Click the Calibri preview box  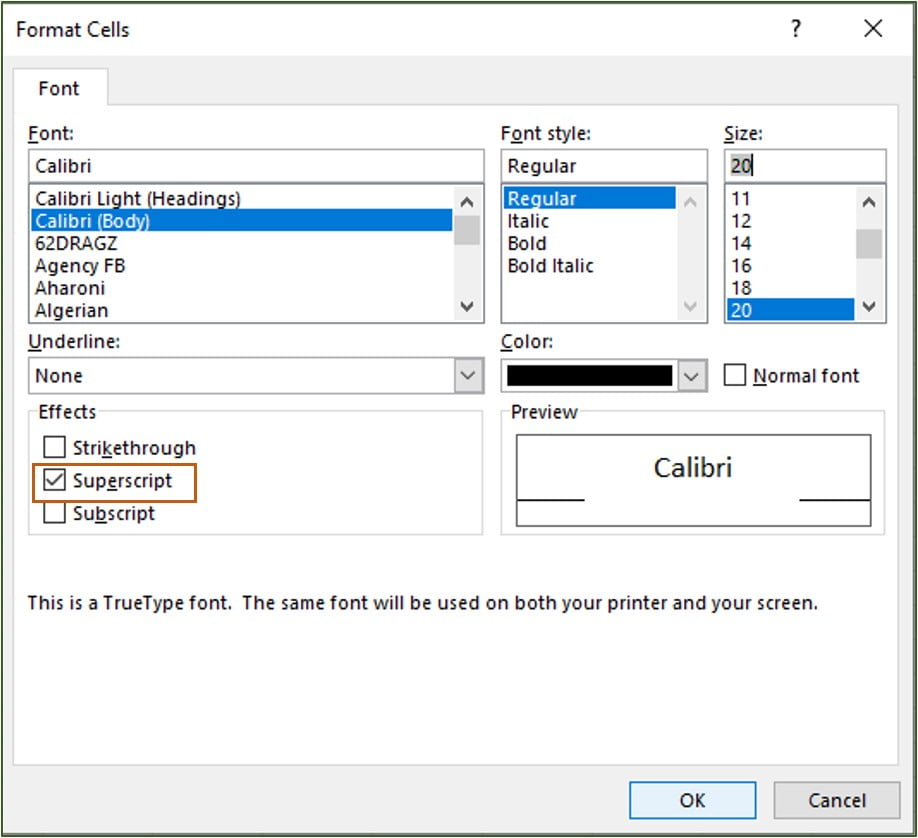click(693, 480)
